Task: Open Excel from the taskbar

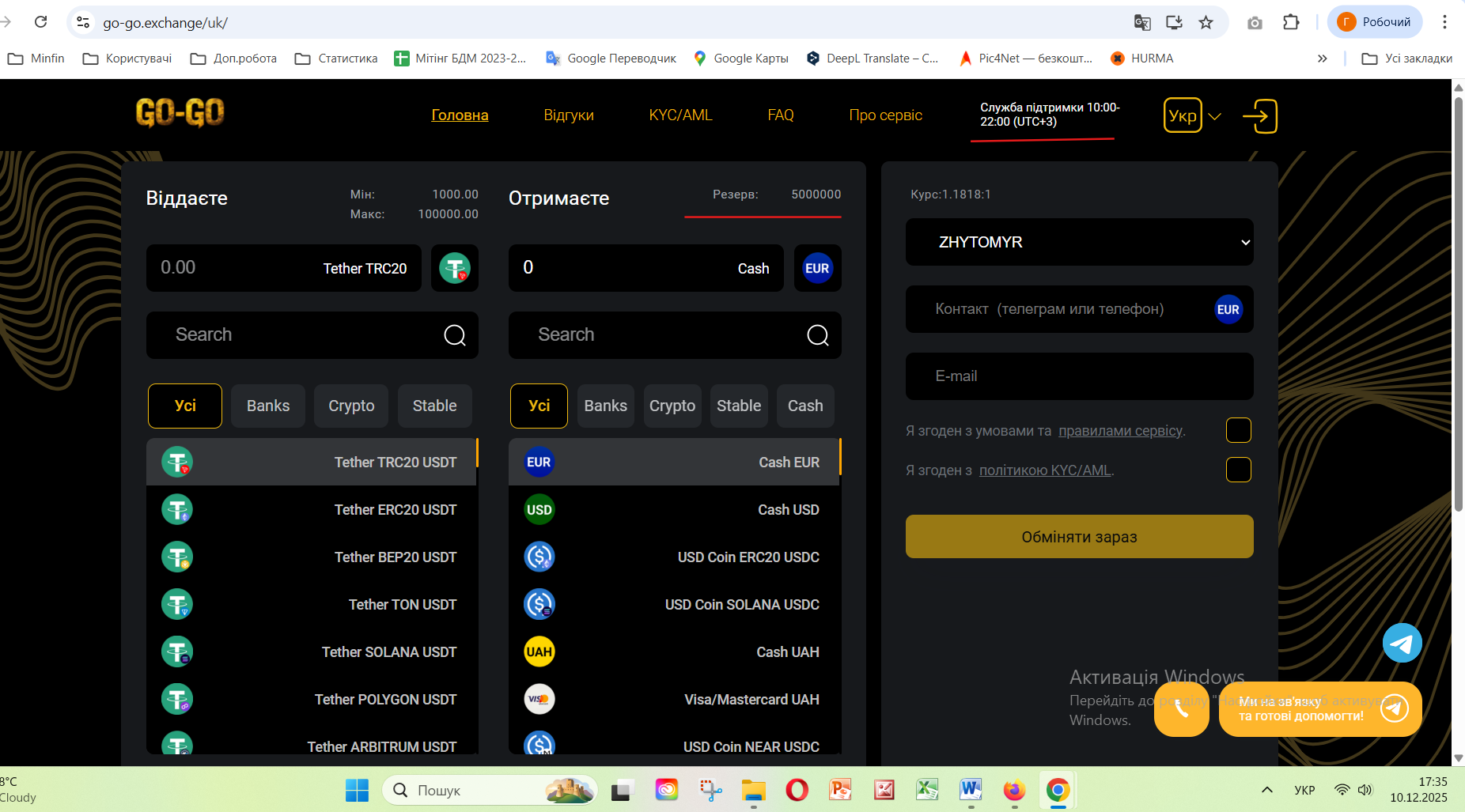Action: 927,790
